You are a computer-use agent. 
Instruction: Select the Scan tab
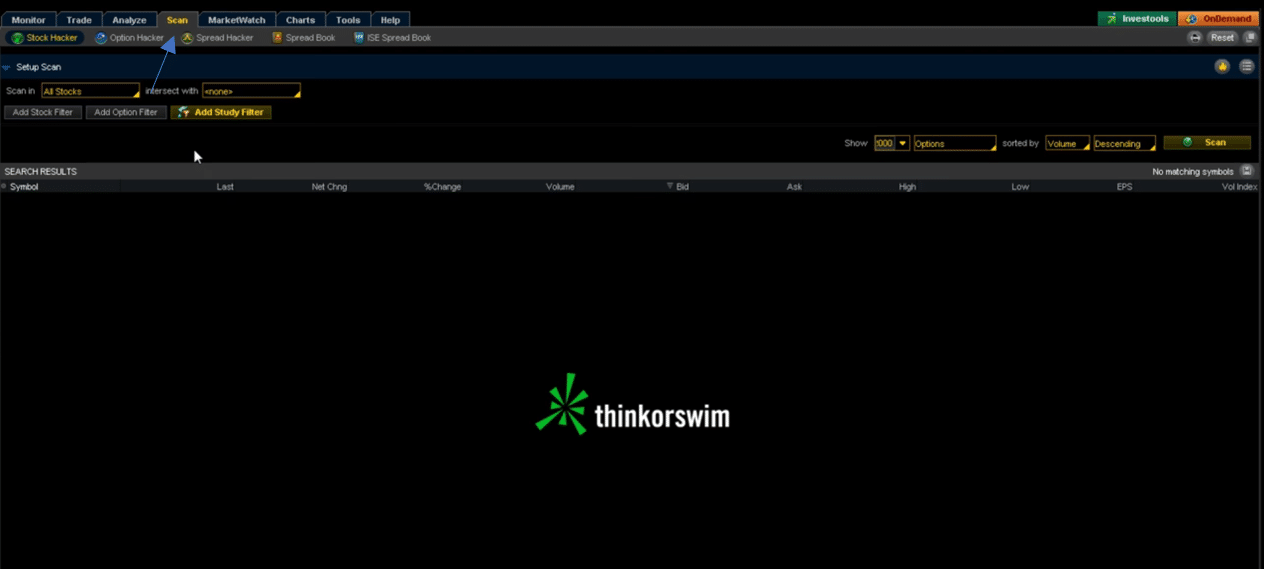177,20
